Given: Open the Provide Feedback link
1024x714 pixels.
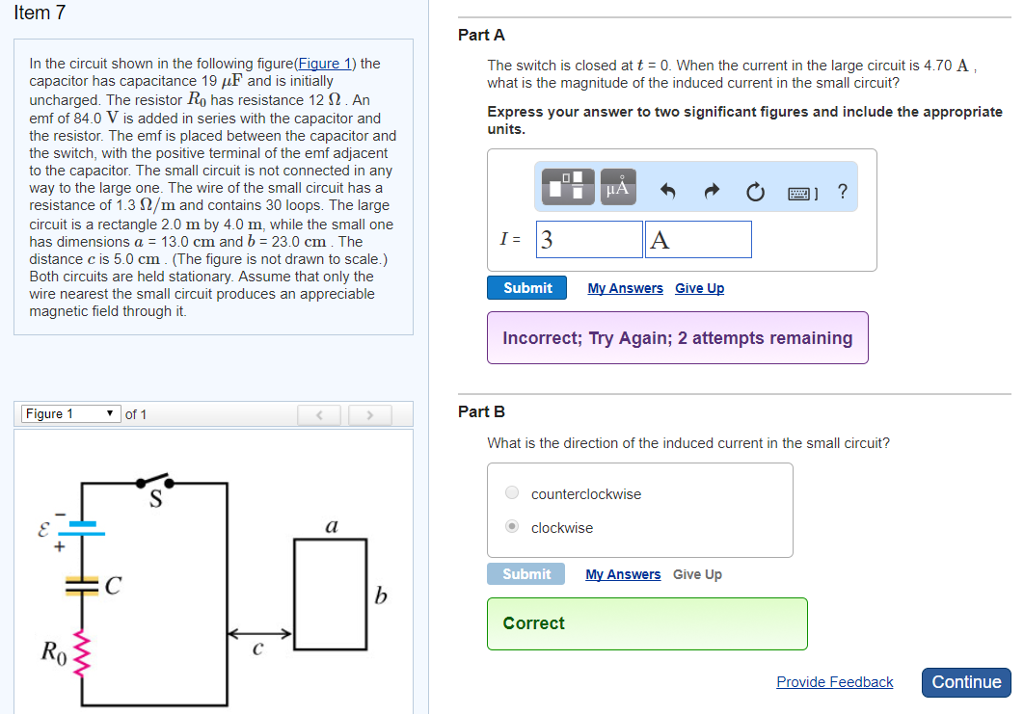Looking at the screenshot, I should pyautogui.click(x=834, y=682).
